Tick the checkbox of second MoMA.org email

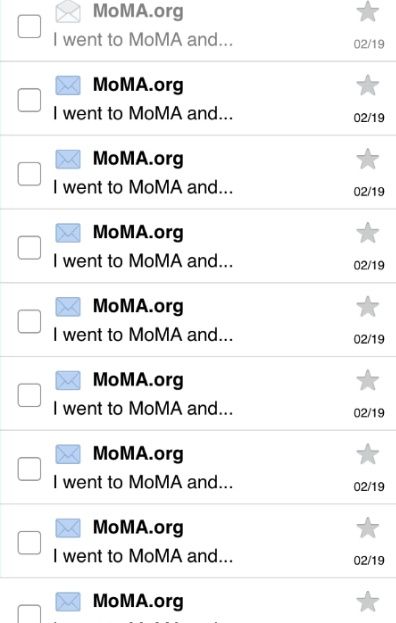click(29, 100)
